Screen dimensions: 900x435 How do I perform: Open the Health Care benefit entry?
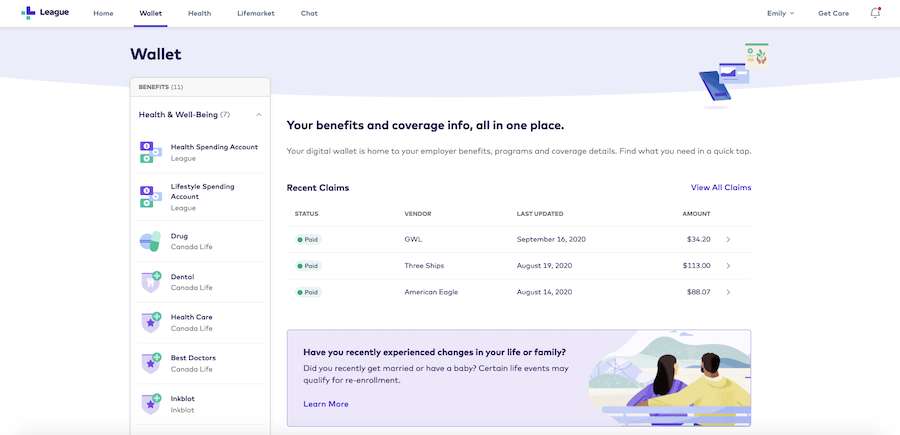pos(200,323)
